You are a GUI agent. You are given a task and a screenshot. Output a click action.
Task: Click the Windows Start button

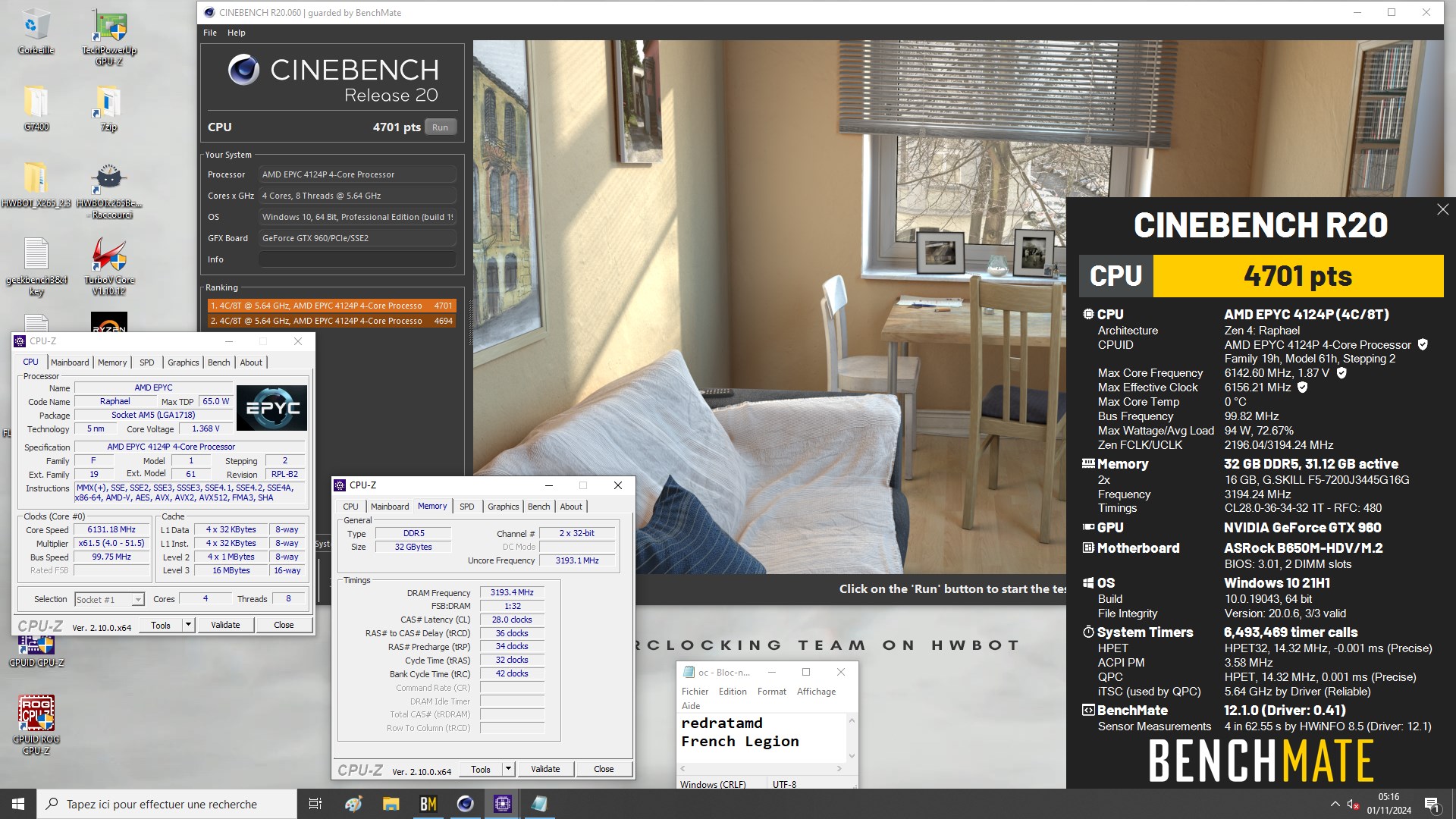click(18, 804)
